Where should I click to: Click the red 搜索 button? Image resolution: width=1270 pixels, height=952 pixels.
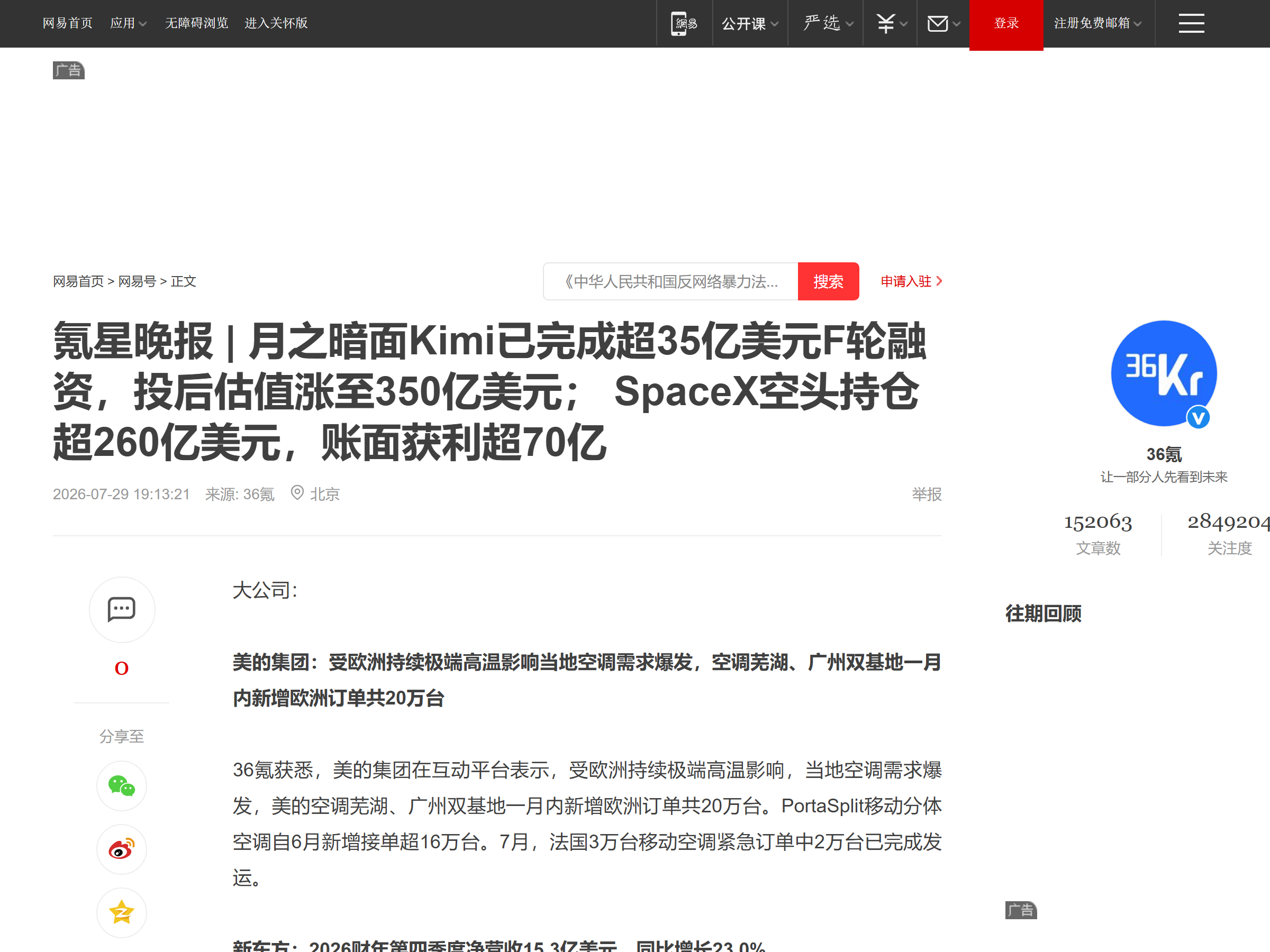pyautogui.click(x=828, y=281)
